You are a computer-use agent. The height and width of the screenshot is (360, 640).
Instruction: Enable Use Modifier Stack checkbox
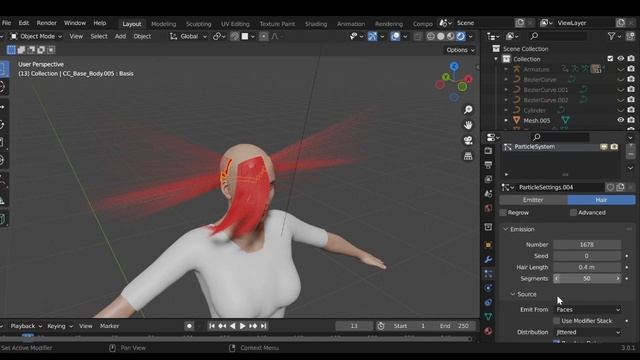coord(556,321)
